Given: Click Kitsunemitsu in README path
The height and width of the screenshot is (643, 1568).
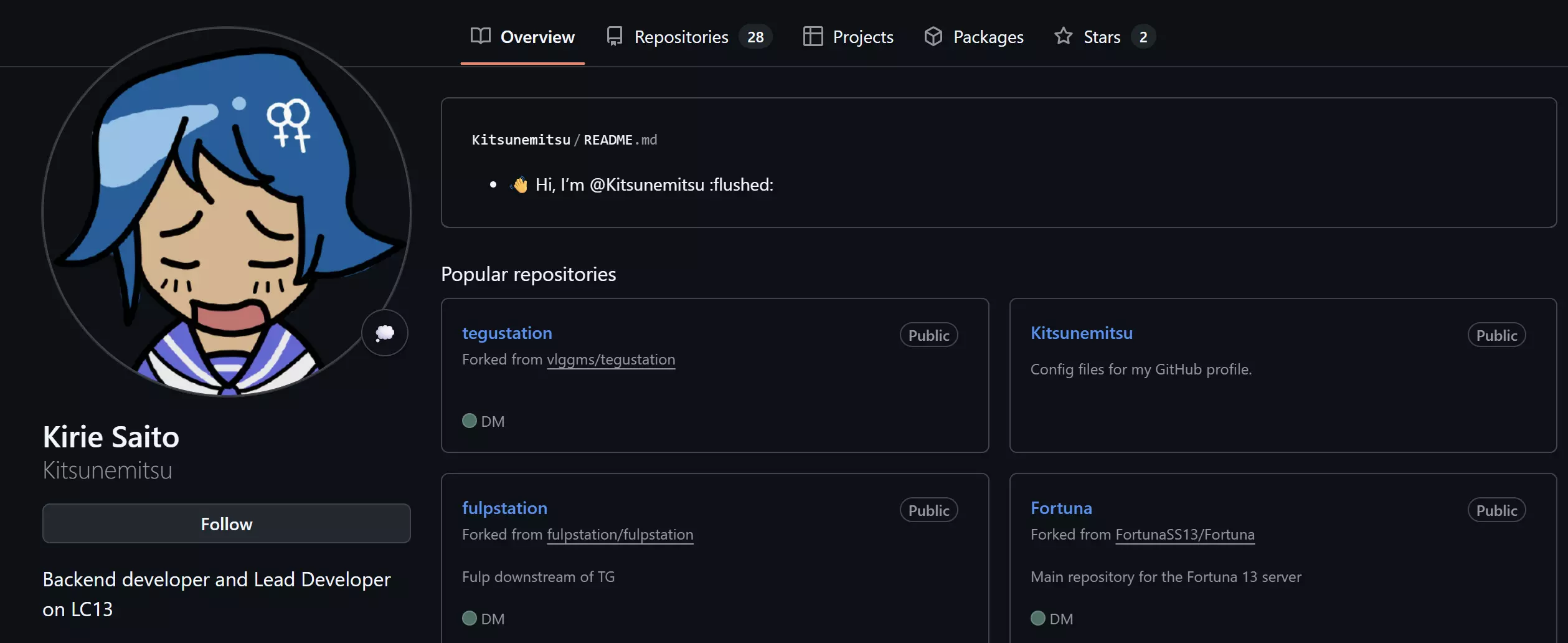Looking at the screenshot, I should [x=521, y=140].
